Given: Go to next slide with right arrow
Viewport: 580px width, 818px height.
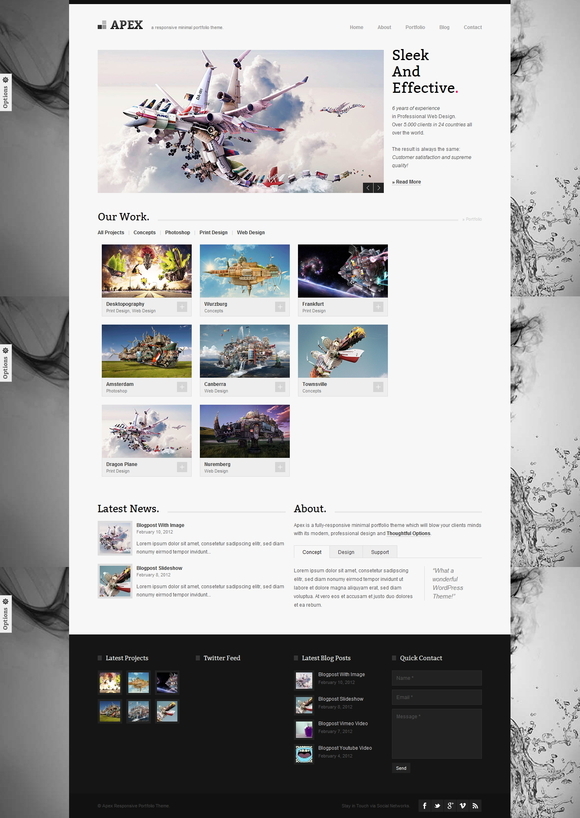Looking at the screenshot, I should click(x=378, y=188).
